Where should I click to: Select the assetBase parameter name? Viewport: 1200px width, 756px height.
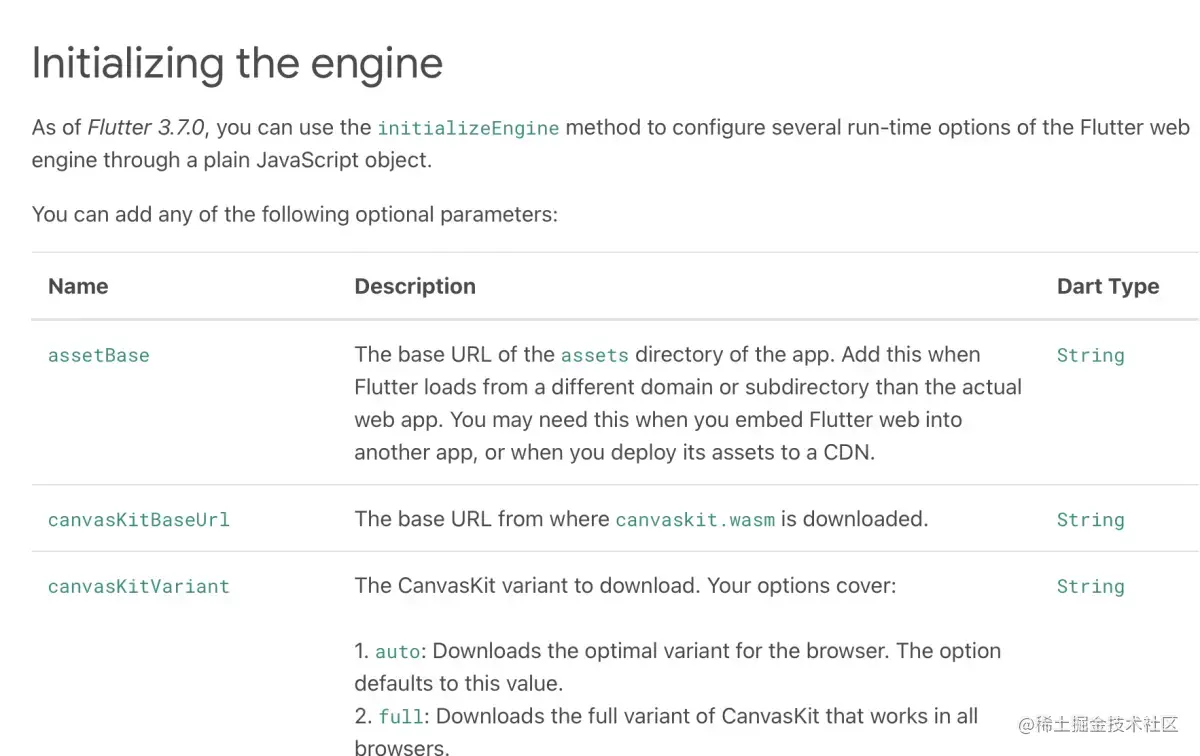(99, 355)
